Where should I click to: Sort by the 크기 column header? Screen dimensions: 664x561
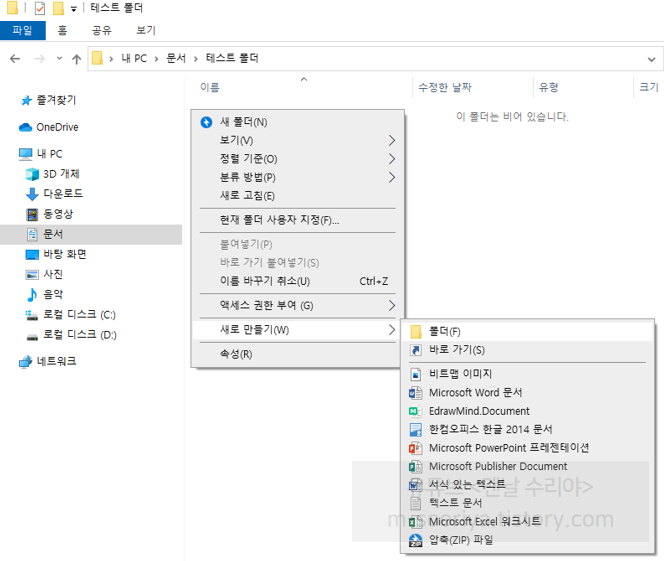[649, 88]
